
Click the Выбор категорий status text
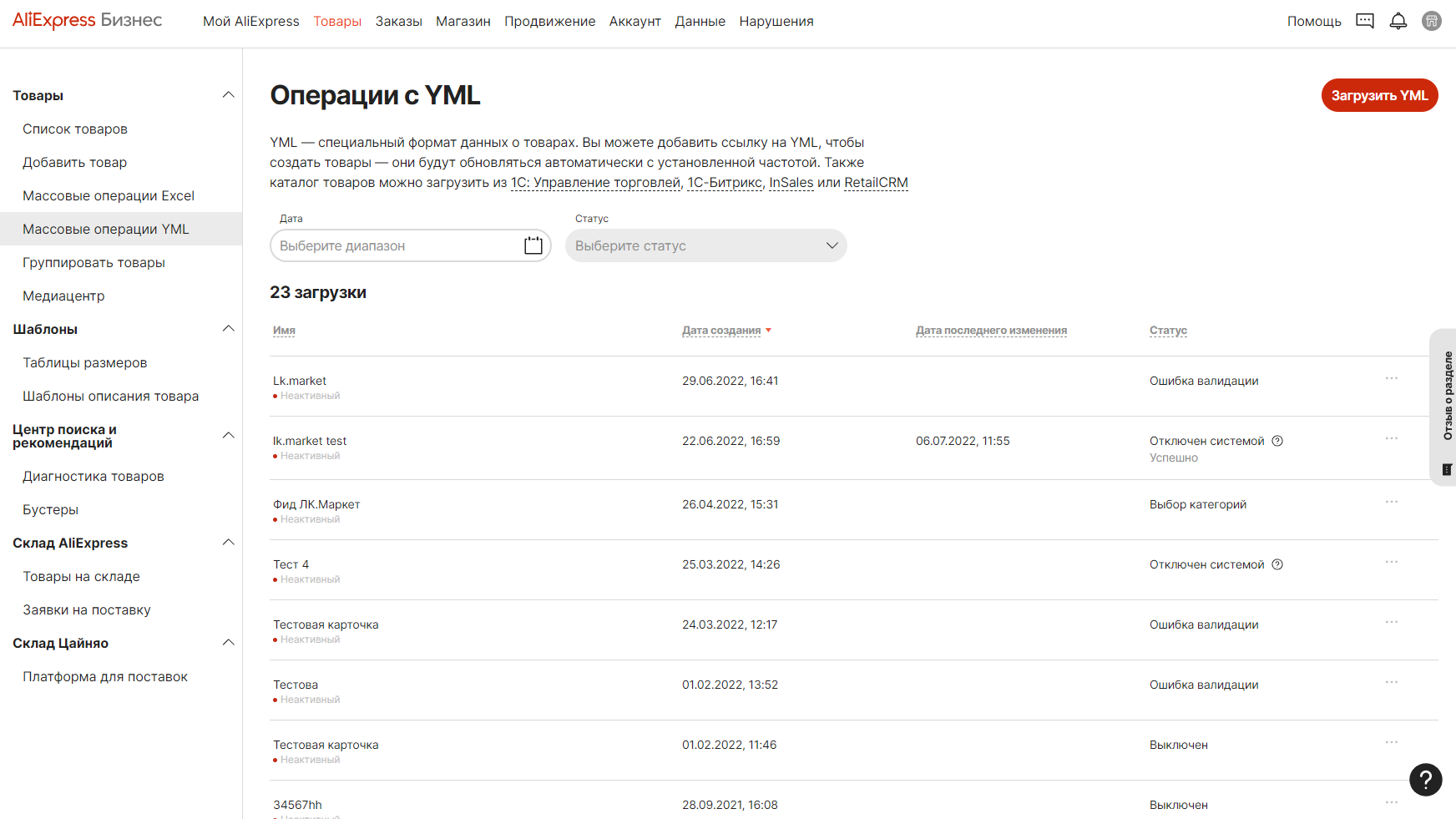(1198, 504)
